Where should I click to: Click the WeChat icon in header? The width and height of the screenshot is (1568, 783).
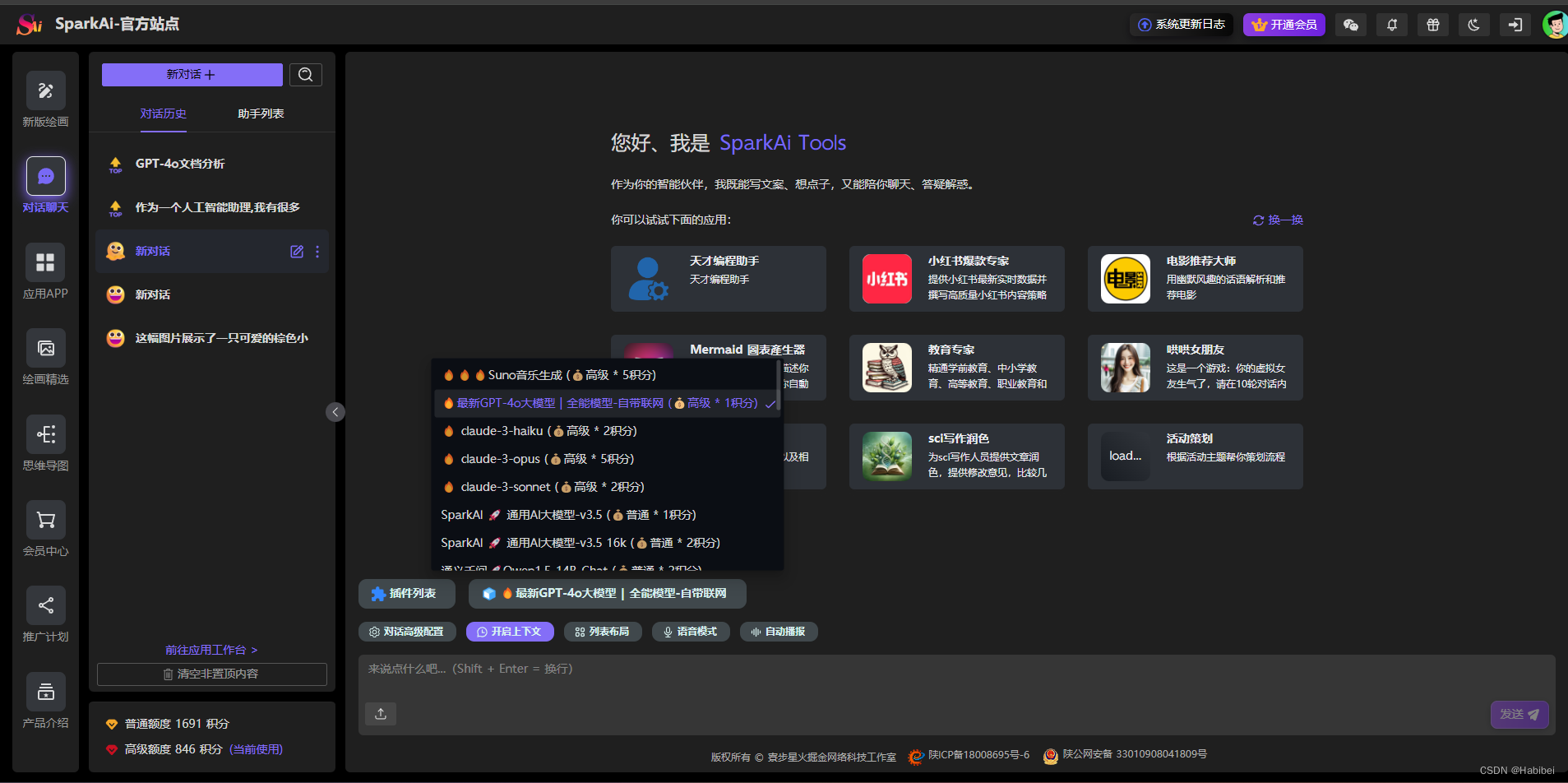coord(1351,25)
